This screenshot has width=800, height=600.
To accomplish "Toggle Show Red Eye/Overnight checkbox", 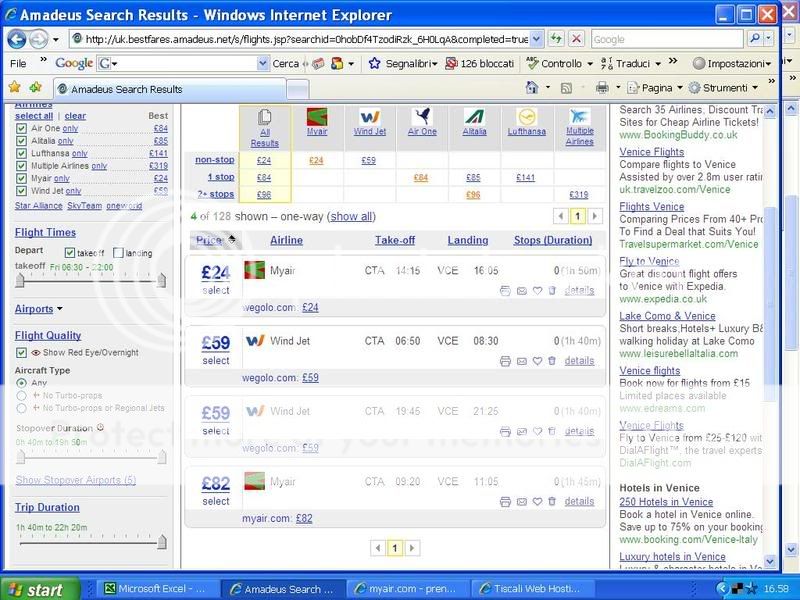I will pos(21,353).
